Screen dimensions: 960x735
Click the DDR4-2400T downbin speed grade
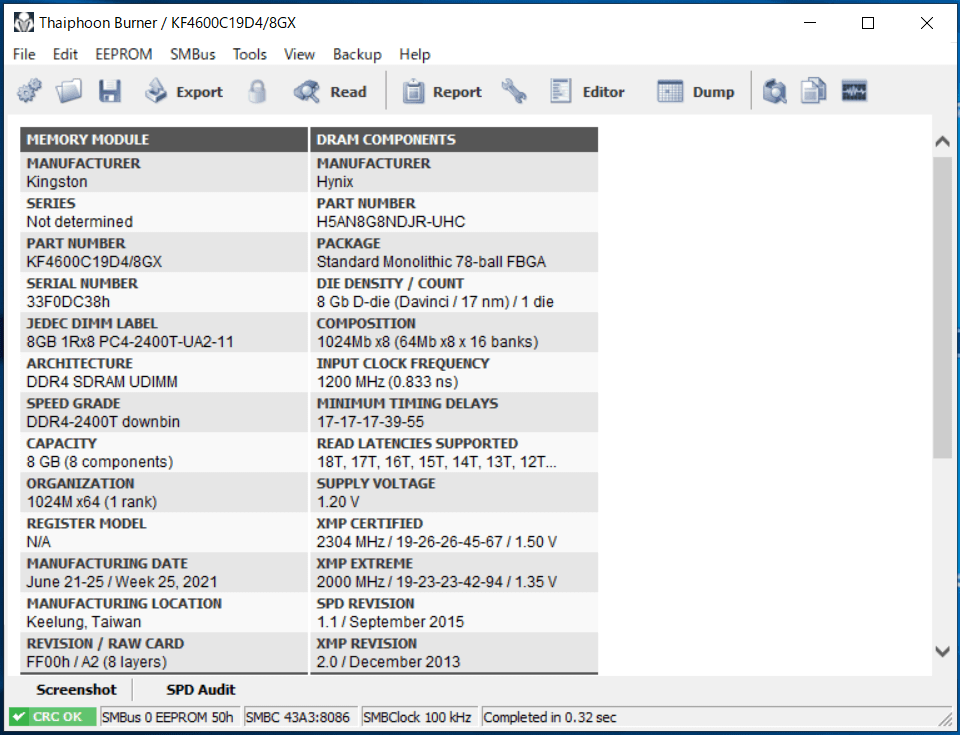[x=103, y=422]
